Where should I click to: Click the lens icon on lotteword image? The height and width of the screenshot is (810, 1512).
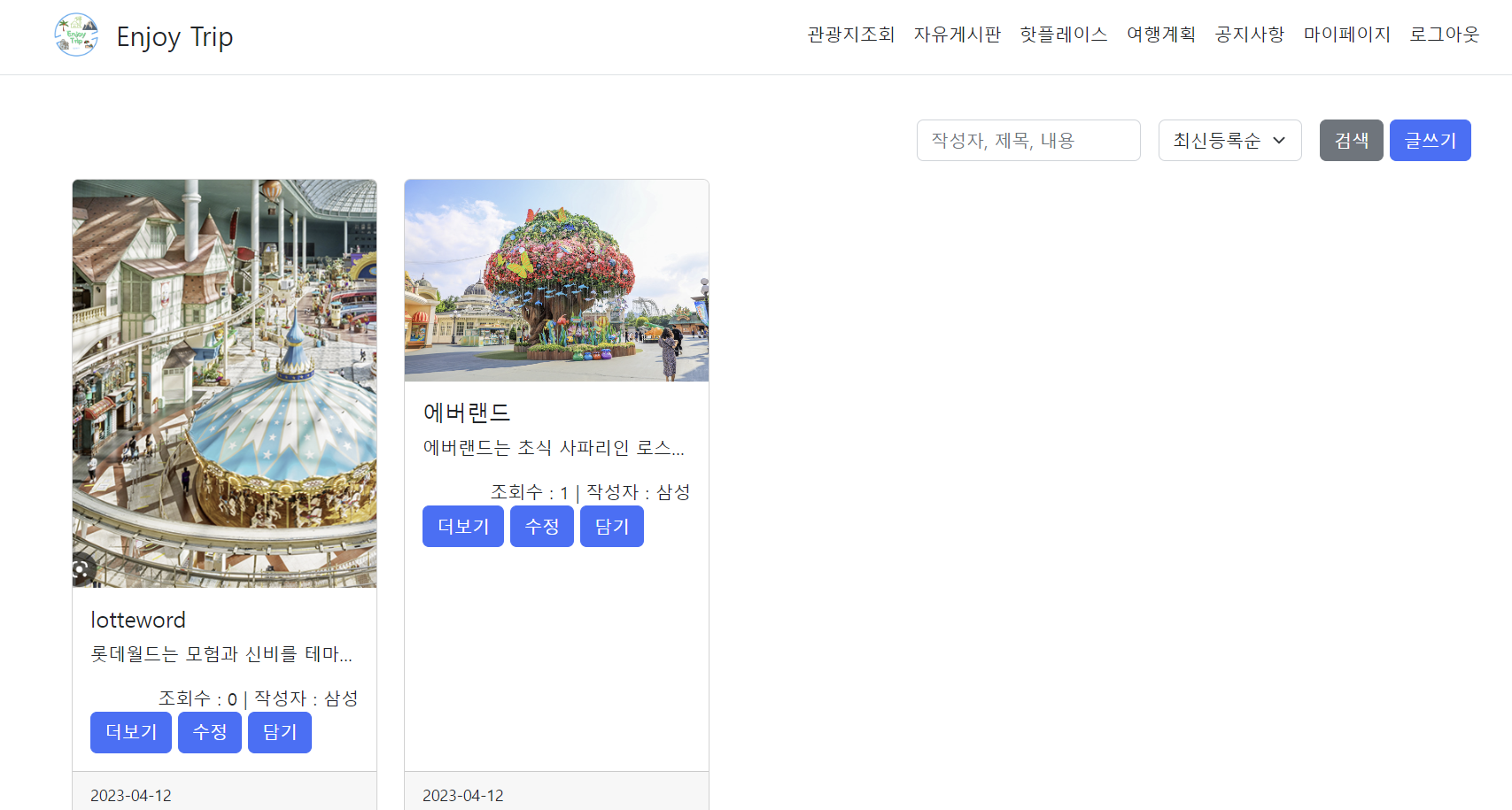click(x=81, y=569)
